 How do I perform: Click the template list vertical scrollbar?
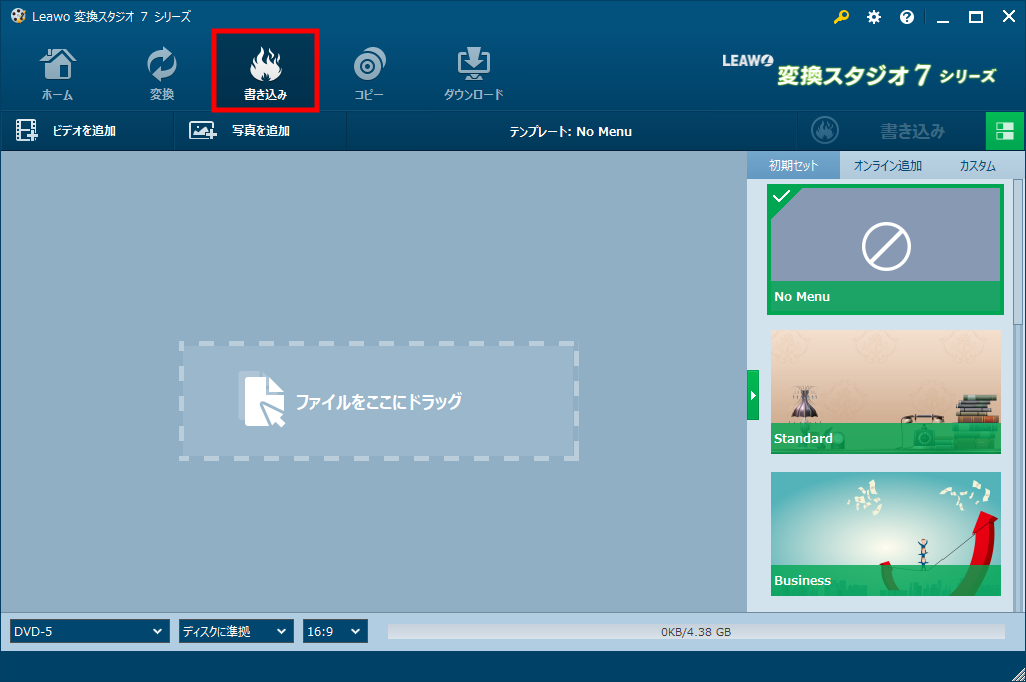pyautogui.click(x=1018, y=250)
